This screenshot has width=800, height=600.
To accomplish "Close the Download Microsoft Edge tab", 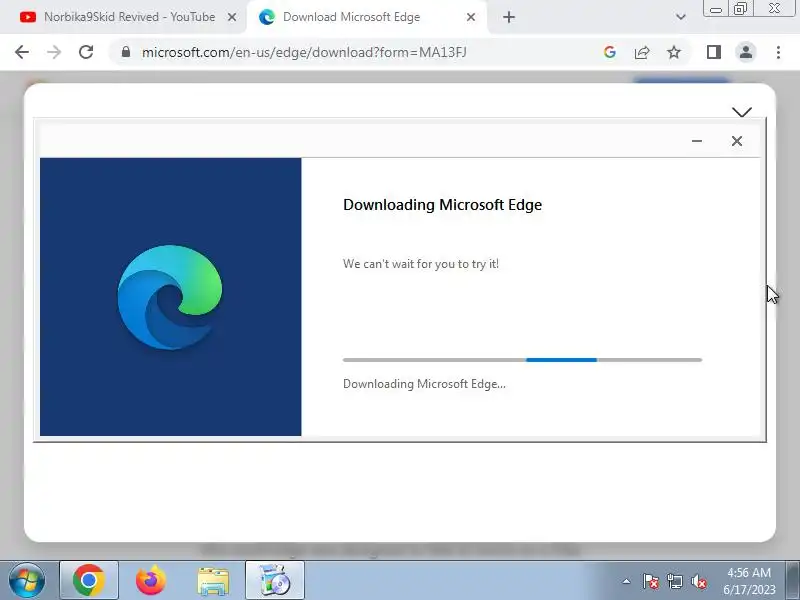I will point(471,17).
